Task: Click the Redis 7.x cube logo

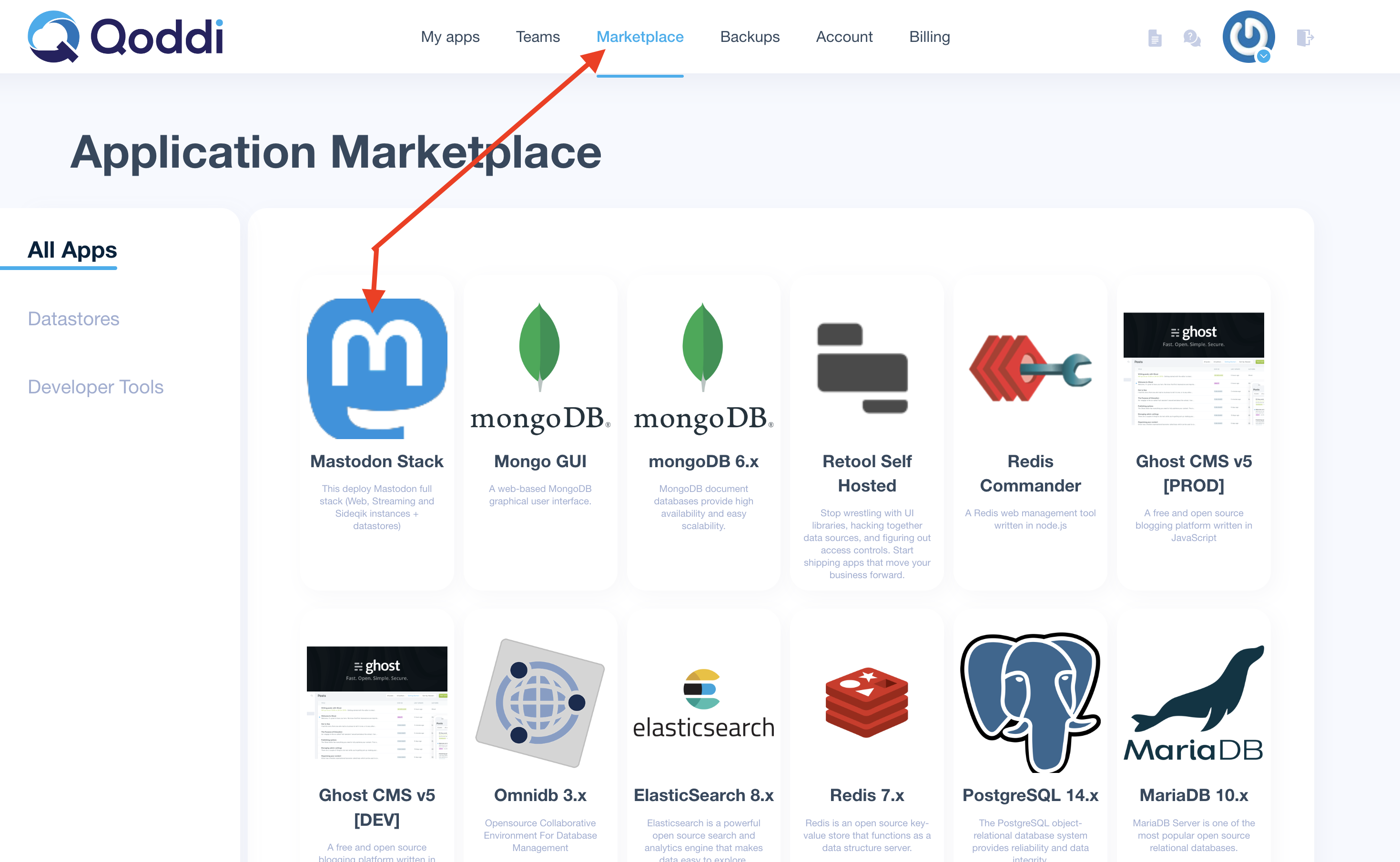Action: click(x=867, y=702)
